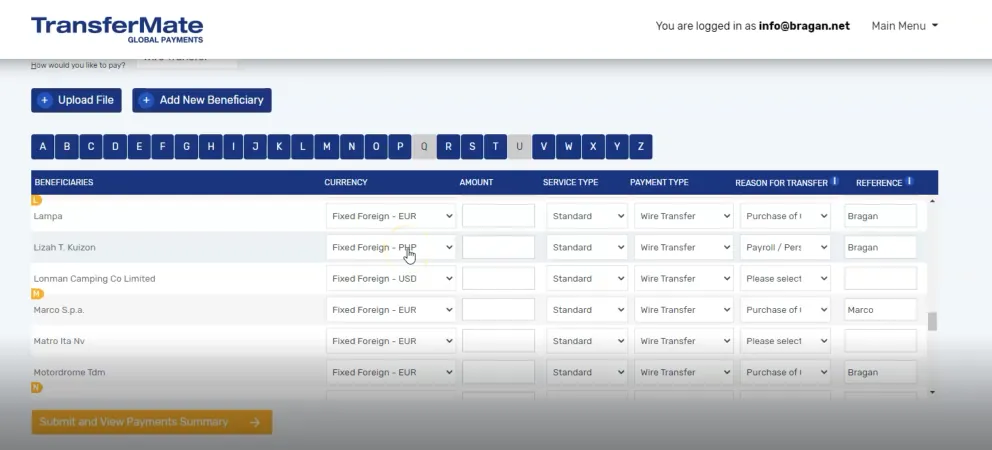This screenshot has height=450, width=992.
Task: Jump to beneficiaries starting with G
Action: (x=186, y=147)
